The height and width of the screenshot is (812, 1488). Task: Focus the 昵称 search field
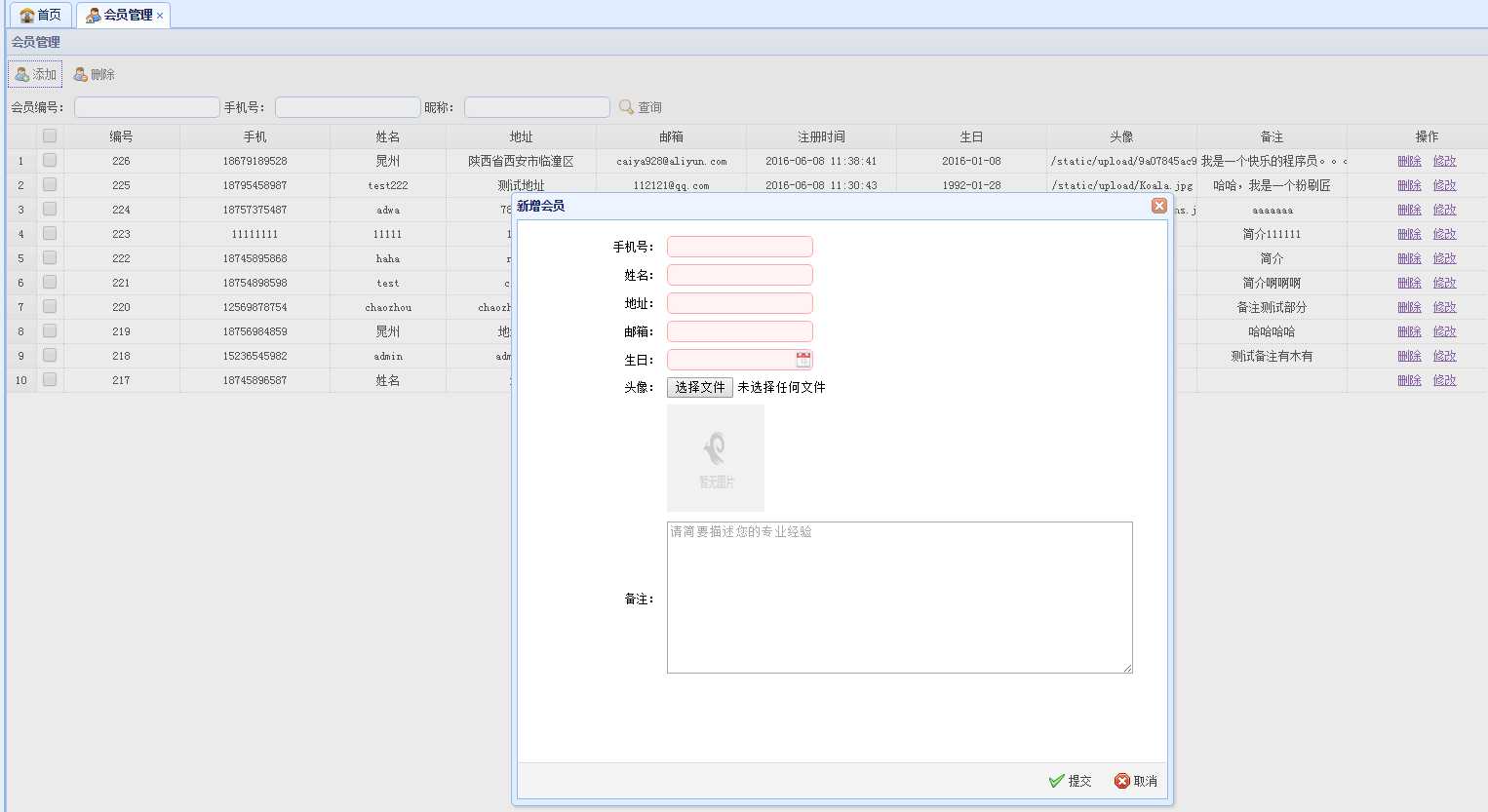pos(537,107)
